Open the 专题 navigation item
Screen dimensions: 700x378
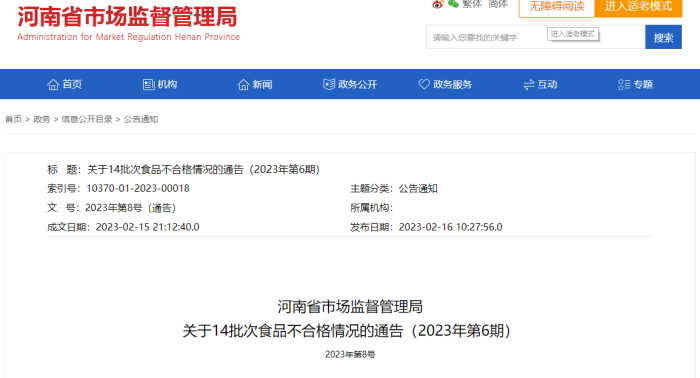tap(635, 84)
